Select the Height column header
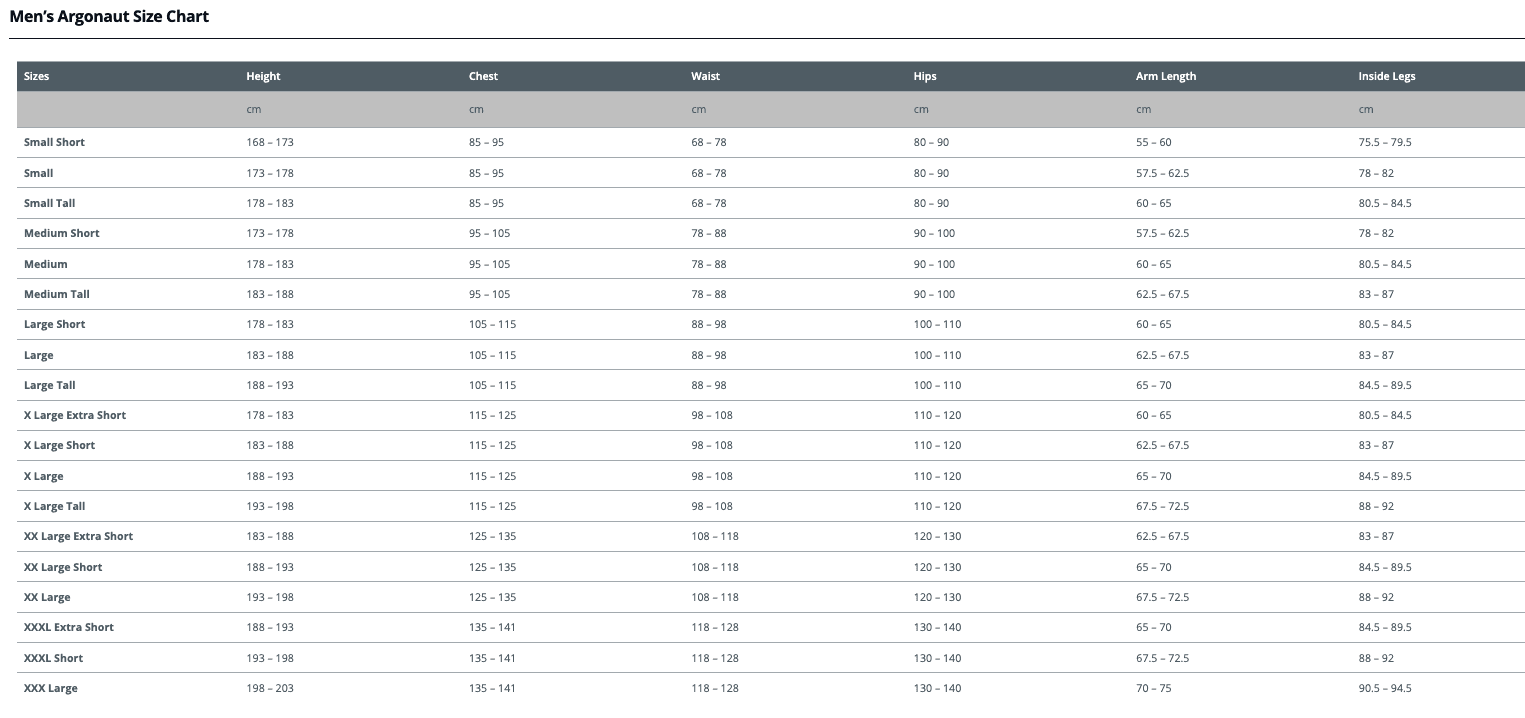Image resolution: width=1525 pixels, height=718 pixels. [x=263, y=77]
